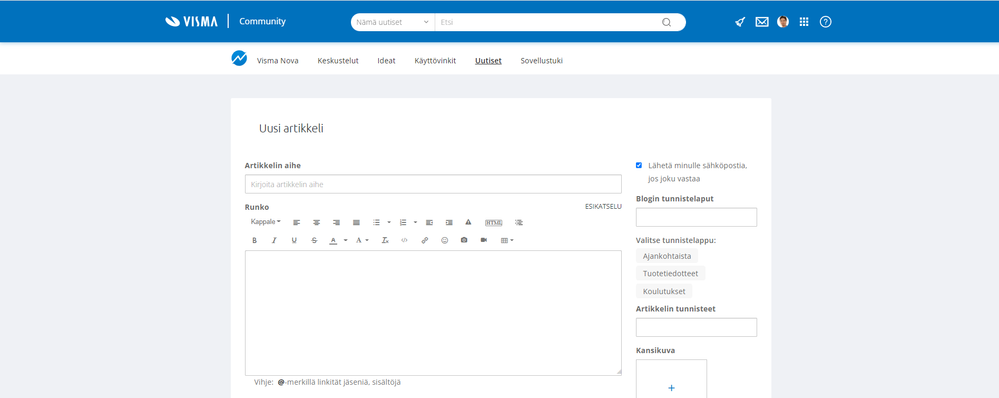Viewport: 999px width, 398px height.
Task: Click inside the Runko body text area
Action: click(x=433, y=313)
